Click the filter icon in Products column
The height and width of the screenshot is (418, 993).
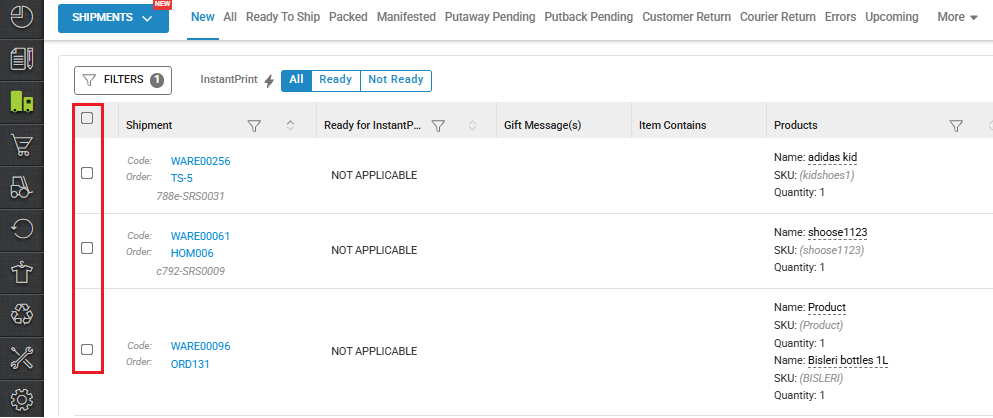coord(955,125)
